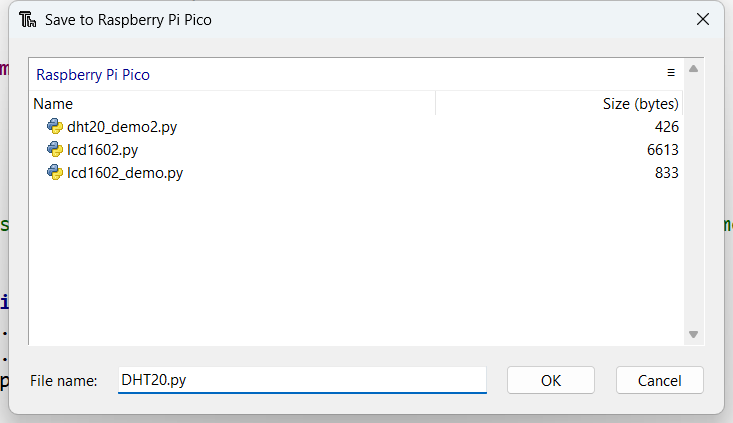Click the Python icon beside dht20_demo2.py
This screenshot has height=423, width=733.
click(x=55, y=126)
